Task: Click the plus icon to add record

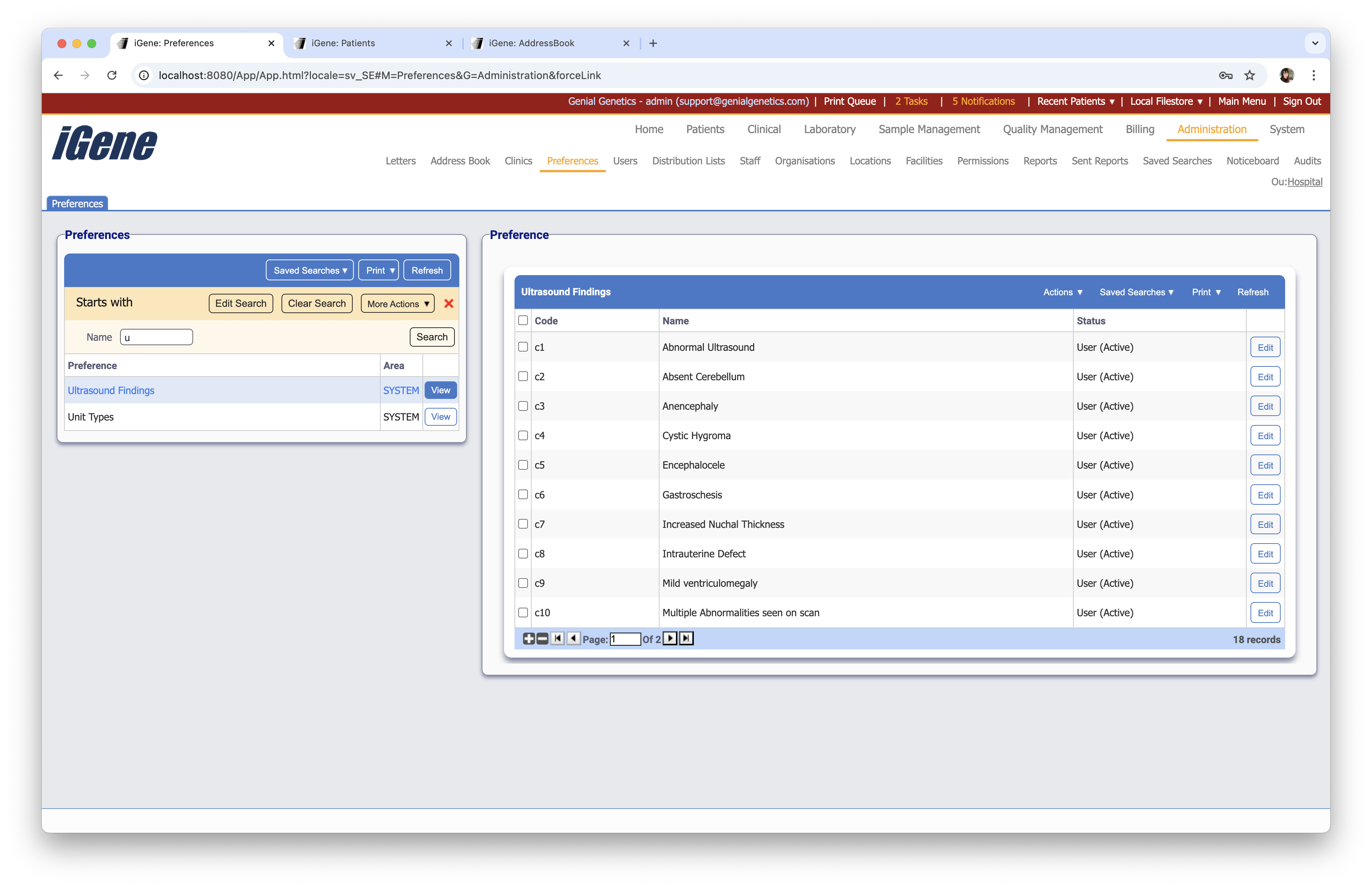Action: click(528, 639)
